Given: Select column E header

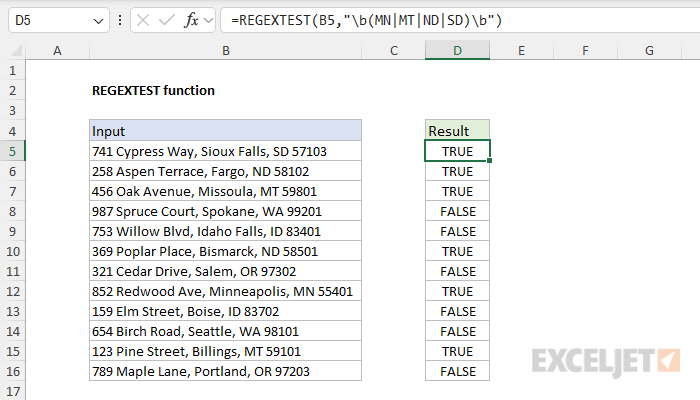Looking at the screenshot, I should pyautogui.click(x=521, y=51).
